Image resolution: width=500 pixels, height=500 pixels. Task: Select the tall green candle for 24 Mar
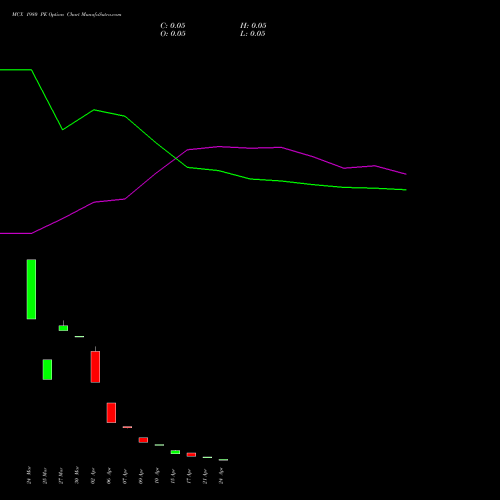tap(31, 289)
